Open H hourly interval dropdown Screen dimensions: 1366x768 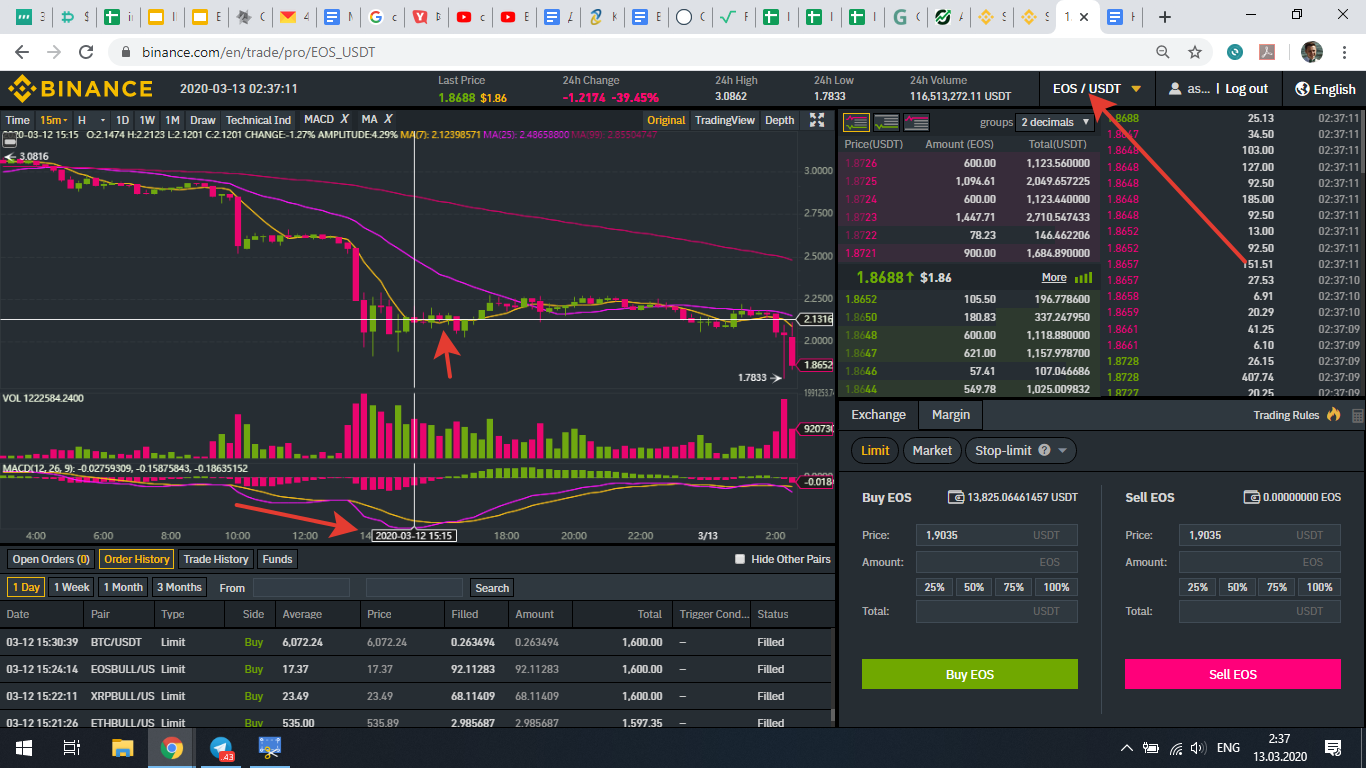coord(92,120)
